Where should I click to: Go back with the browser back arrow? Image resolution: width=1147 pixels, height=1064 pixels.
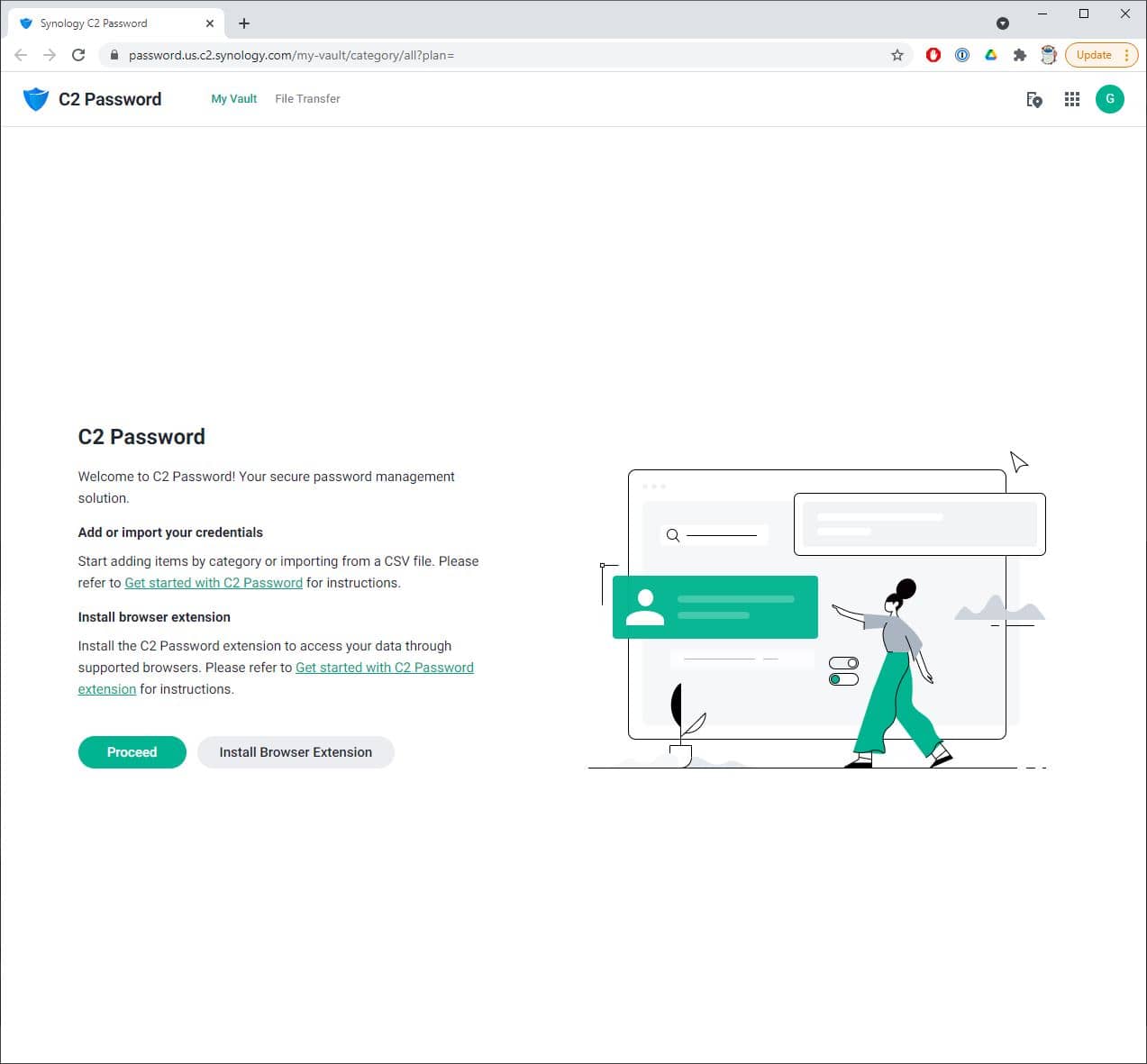pyautogui.click(x=21, y=55)
